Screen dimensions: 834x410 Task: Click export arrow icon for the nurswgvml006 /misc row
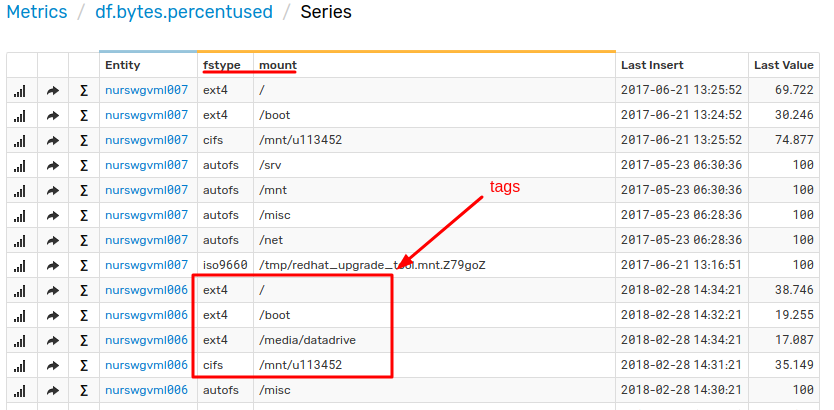pos(53,390)
